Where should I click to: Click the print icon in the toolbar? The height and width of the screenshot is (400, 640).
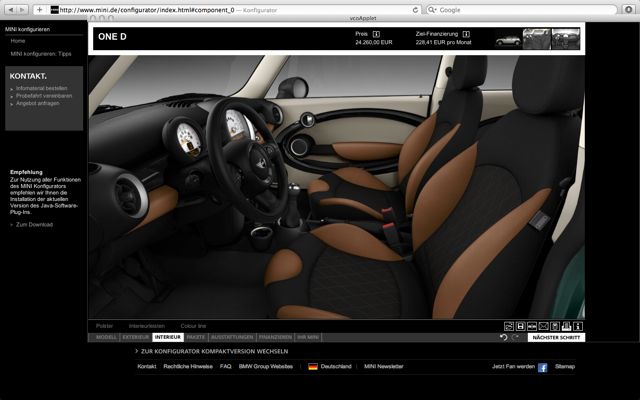[566, 326]
